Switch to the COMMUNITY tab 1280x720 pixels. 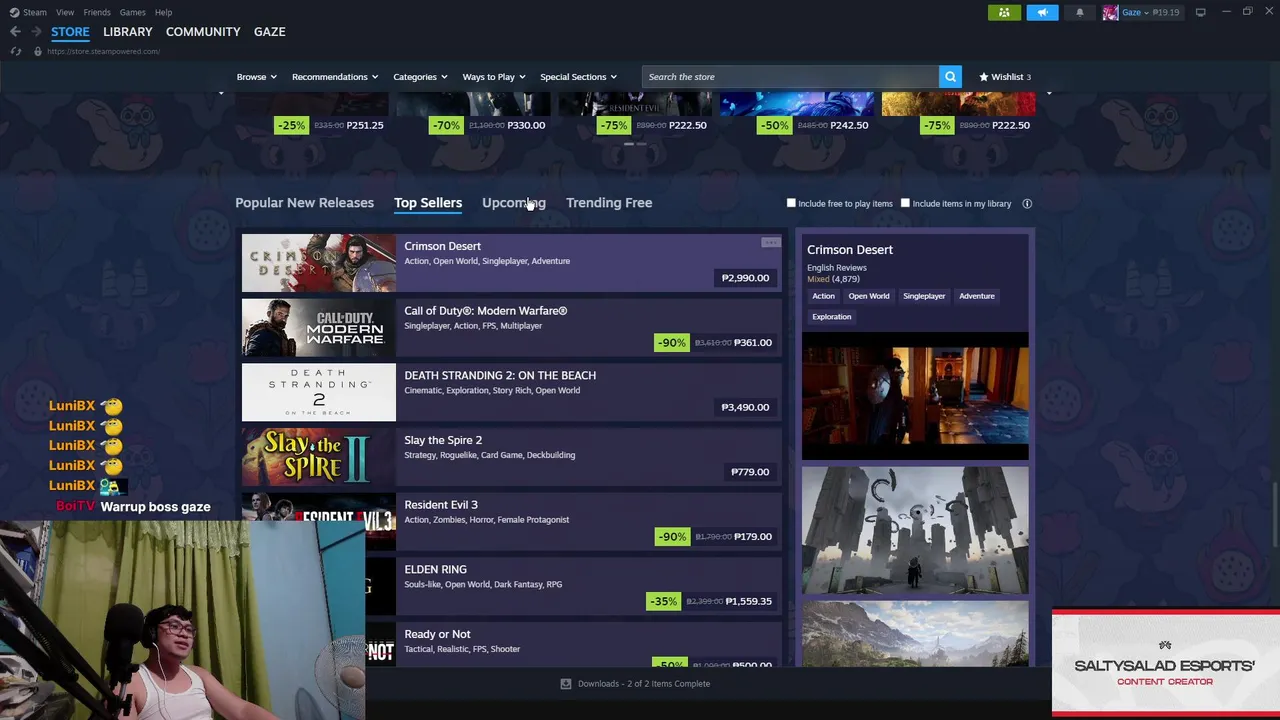(x=203, y=32)
